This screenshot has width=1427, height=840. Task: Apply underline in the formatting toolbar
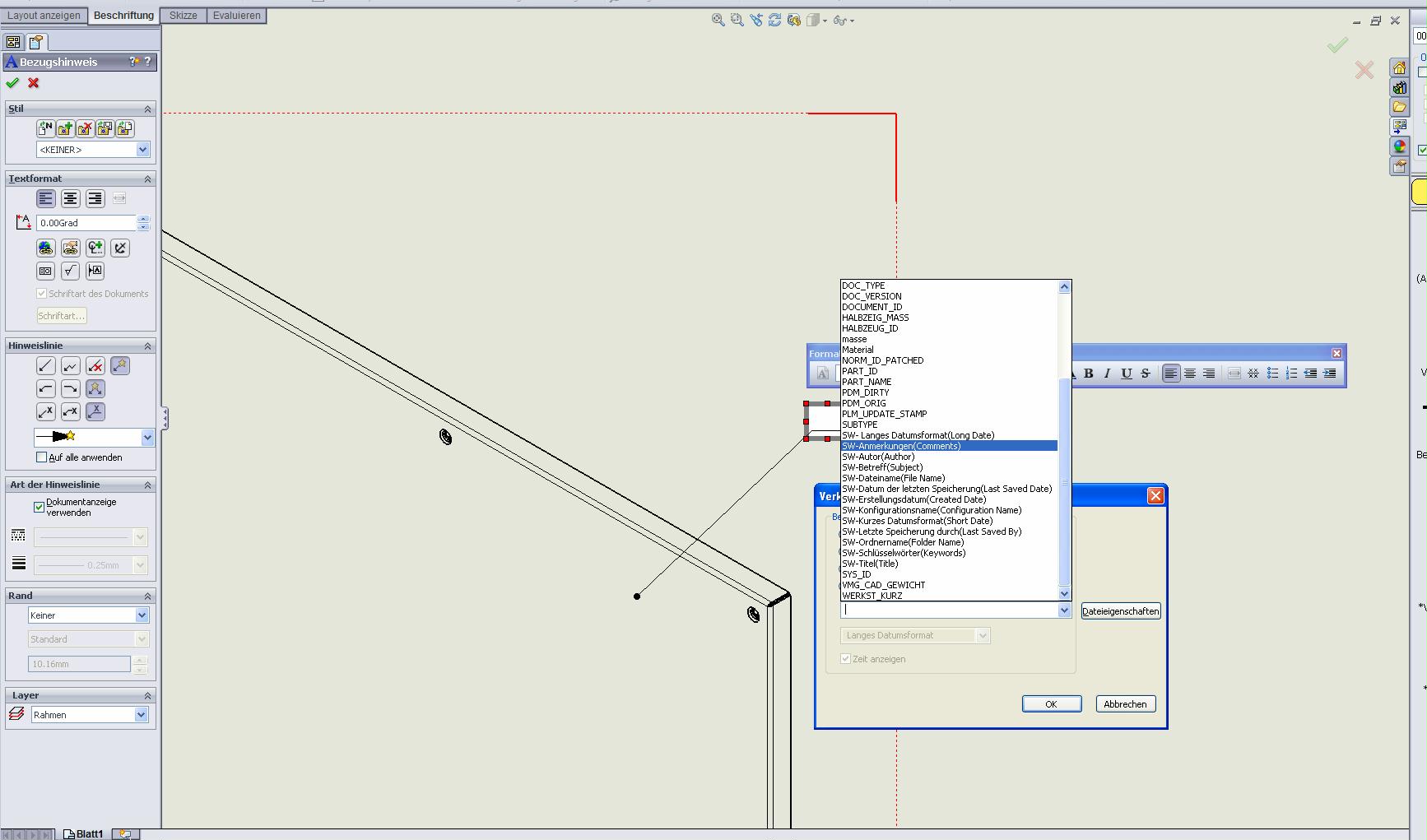point(1127,374)
